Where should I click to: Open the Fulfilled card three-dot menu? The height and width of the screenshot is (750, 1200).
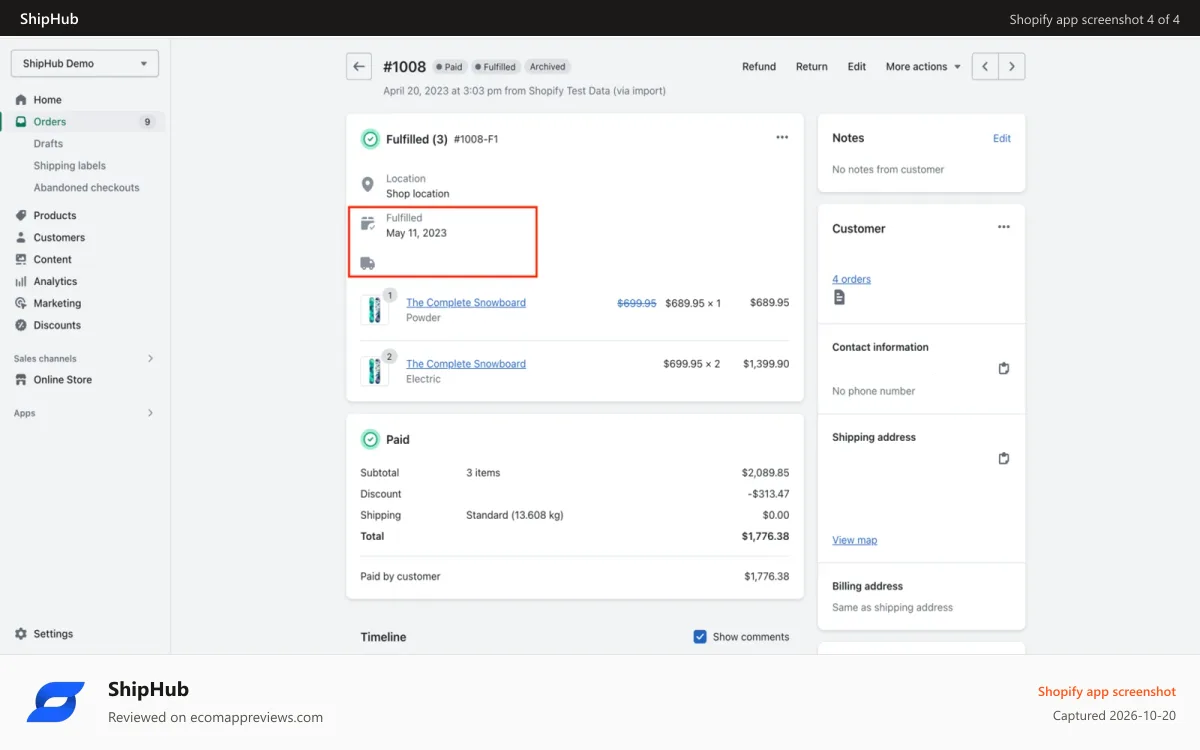[782, 138]
